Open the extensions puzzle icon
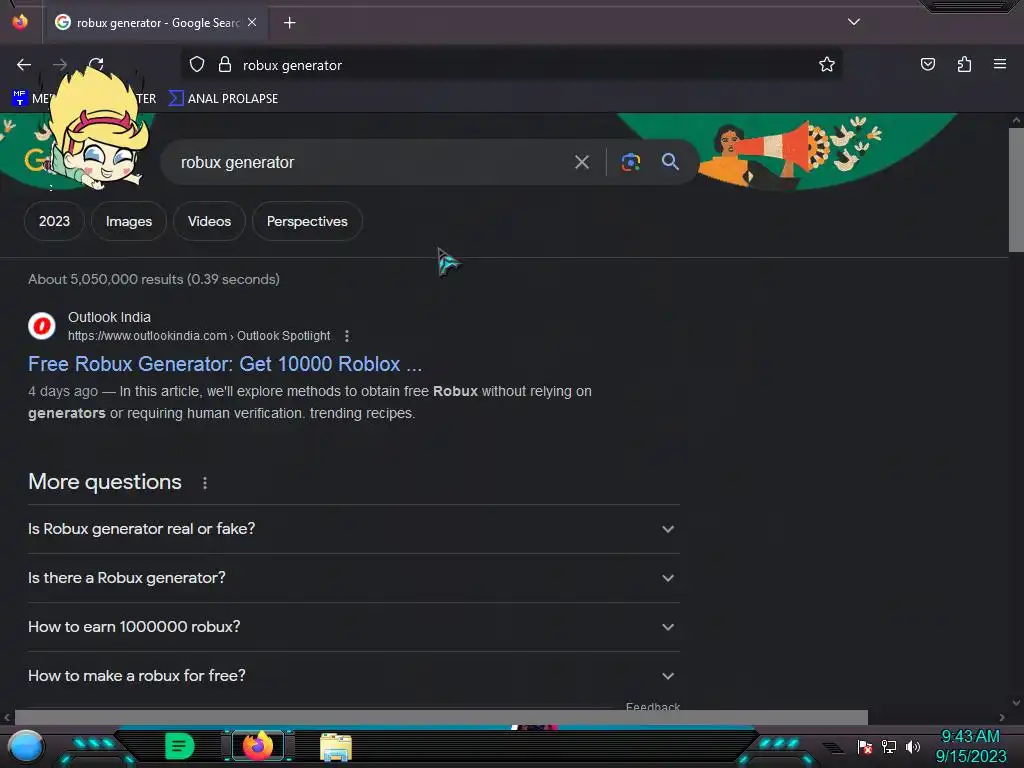 coord(964,64)
